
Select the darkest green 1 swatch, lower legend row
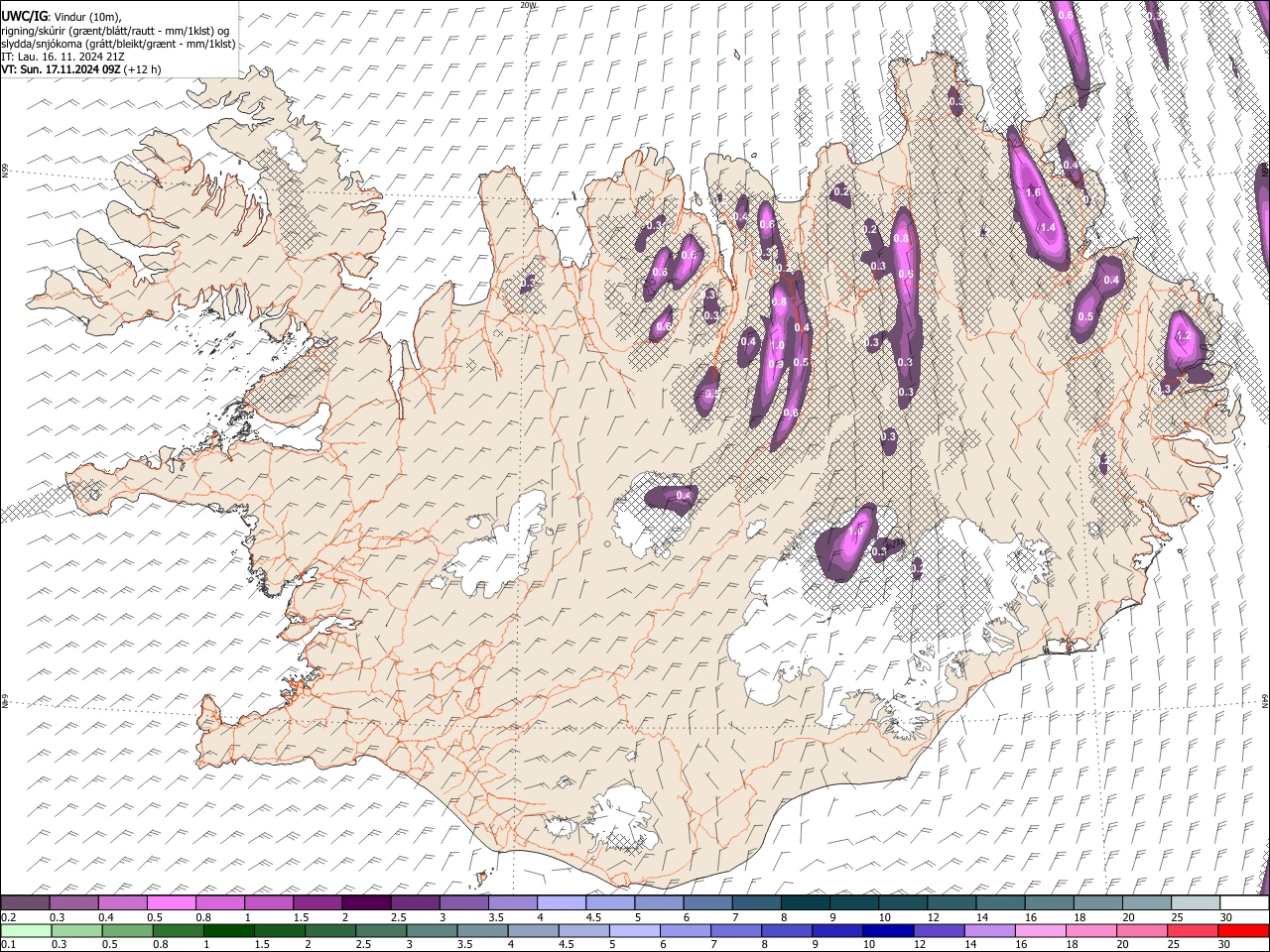(x=228, y=930)
